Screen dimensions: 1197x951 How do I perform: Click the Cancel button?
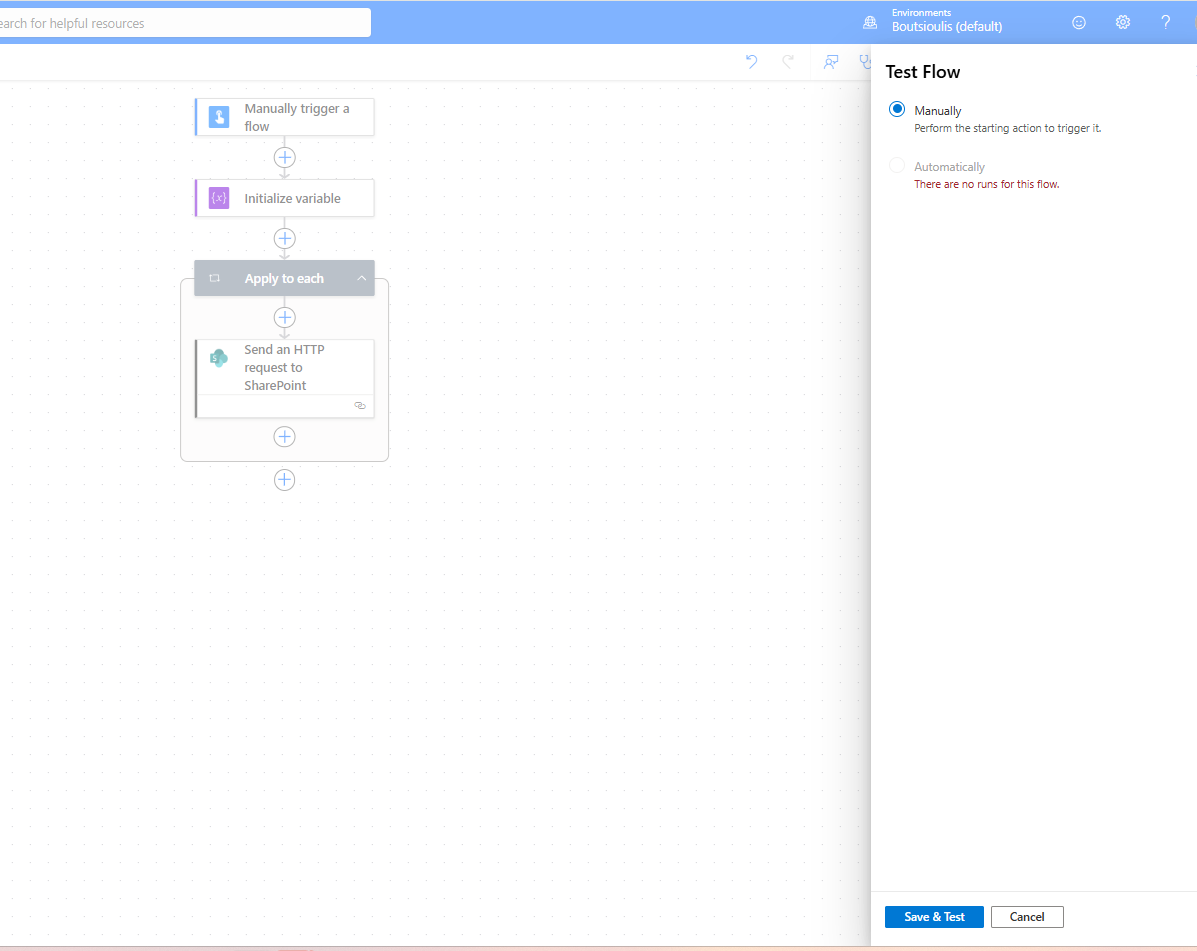(x=1027, y=917)
